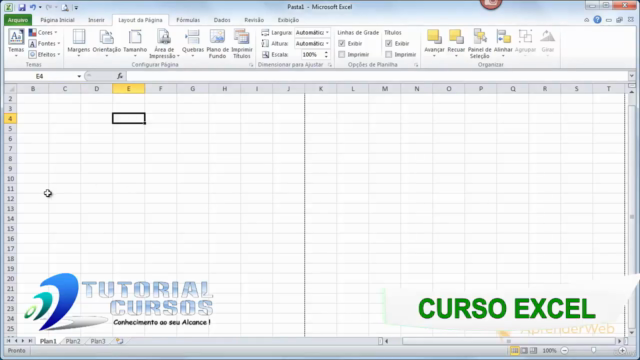Open the Margens margins menu
This screenshot has width=640, height=360.
click(78, 42)
